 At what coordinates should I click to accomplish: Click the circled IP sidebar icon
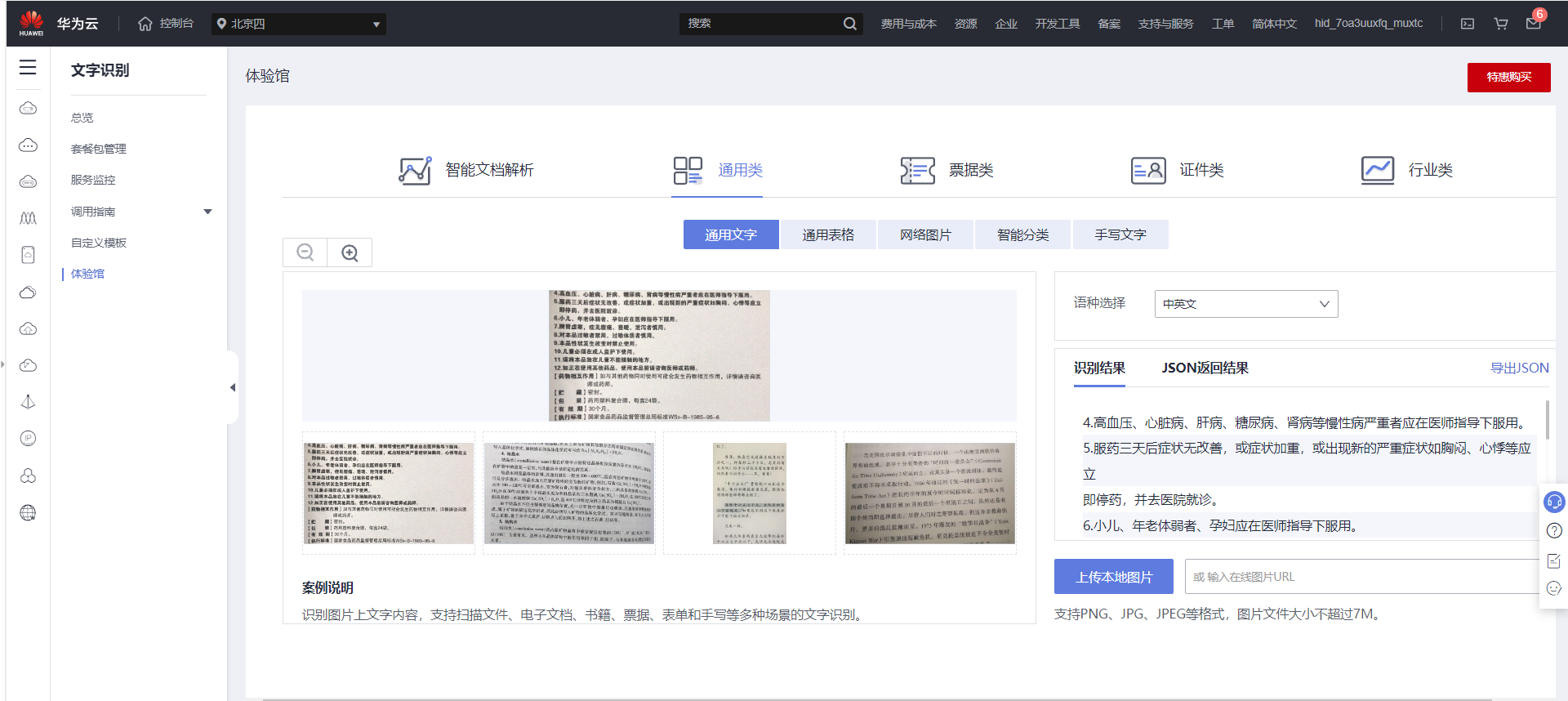[28, 439]
